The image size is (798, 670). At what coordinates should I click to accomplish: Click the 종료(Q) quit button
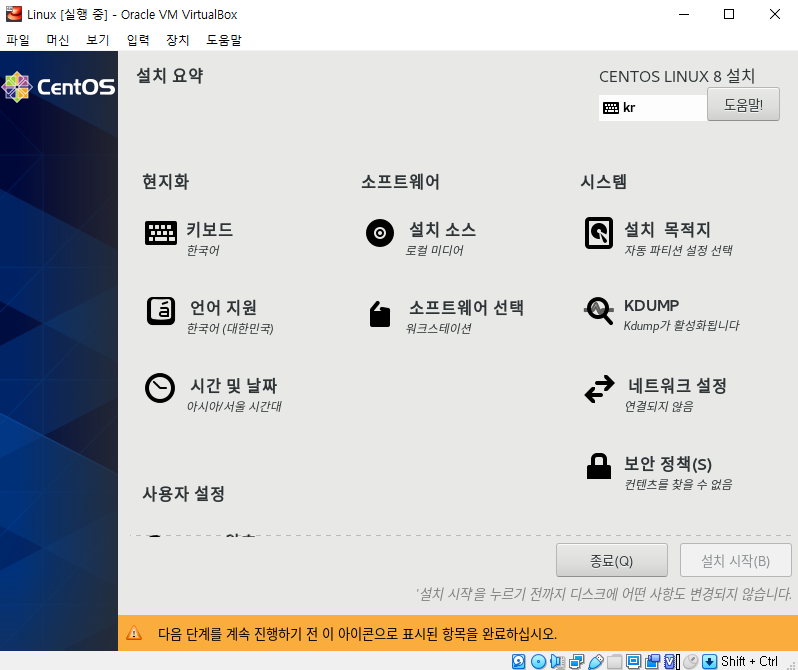[612, 560]
